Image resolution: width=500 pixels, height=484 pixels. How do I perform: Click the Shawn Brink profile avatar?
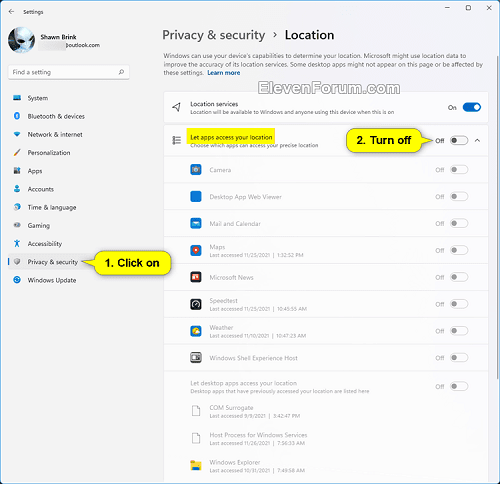point(21,40)
